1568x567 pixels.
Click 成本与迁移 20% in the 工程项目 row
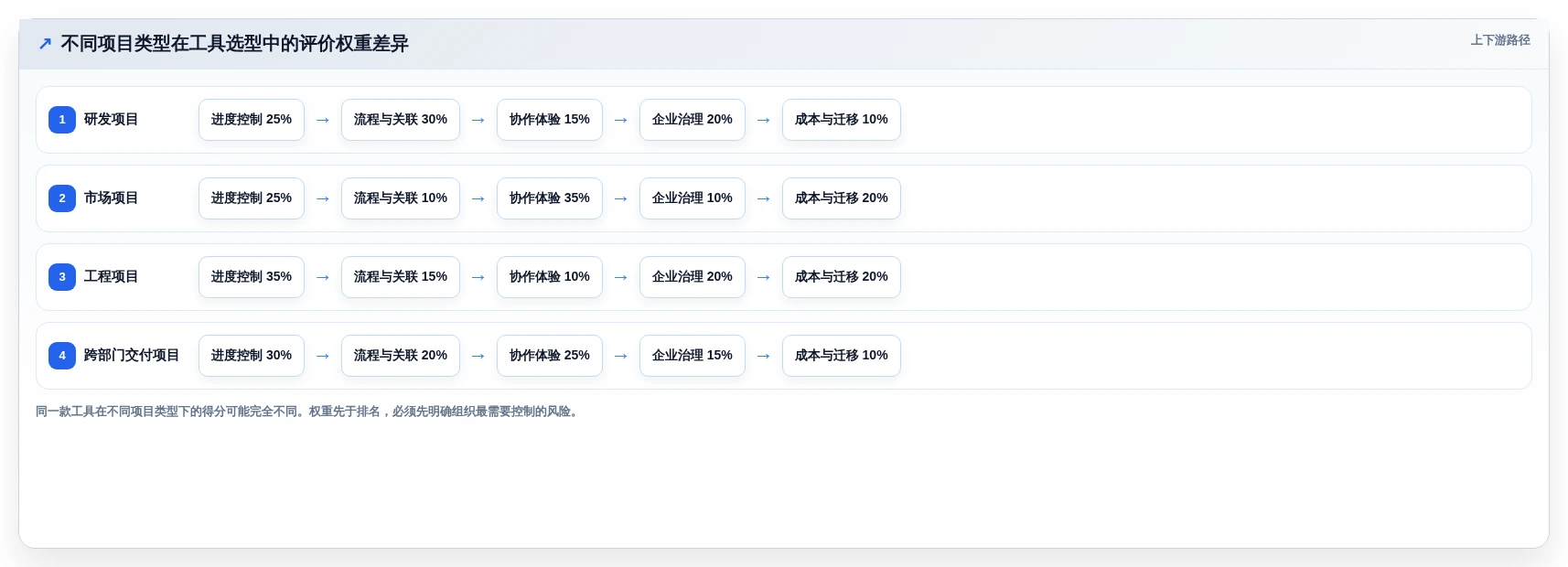pyautogui.click(x=842, y=277)
